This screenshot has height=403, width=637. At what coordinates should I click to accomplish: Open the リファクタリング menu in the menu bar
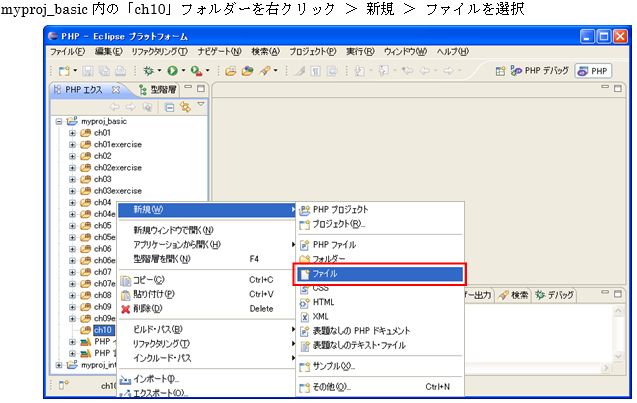158,50
